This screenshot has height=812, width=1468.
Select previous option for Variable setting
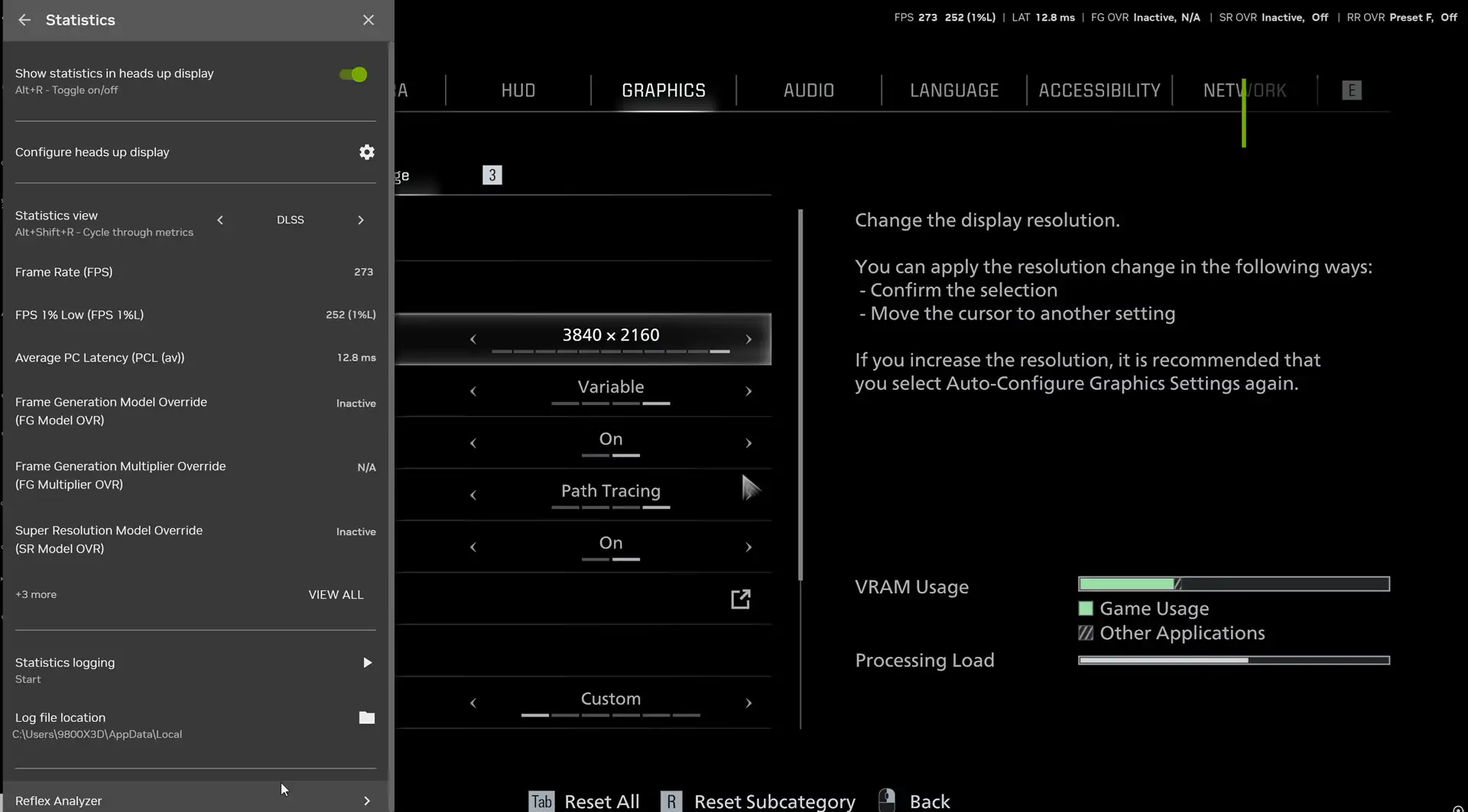click(x=473, y=391)
